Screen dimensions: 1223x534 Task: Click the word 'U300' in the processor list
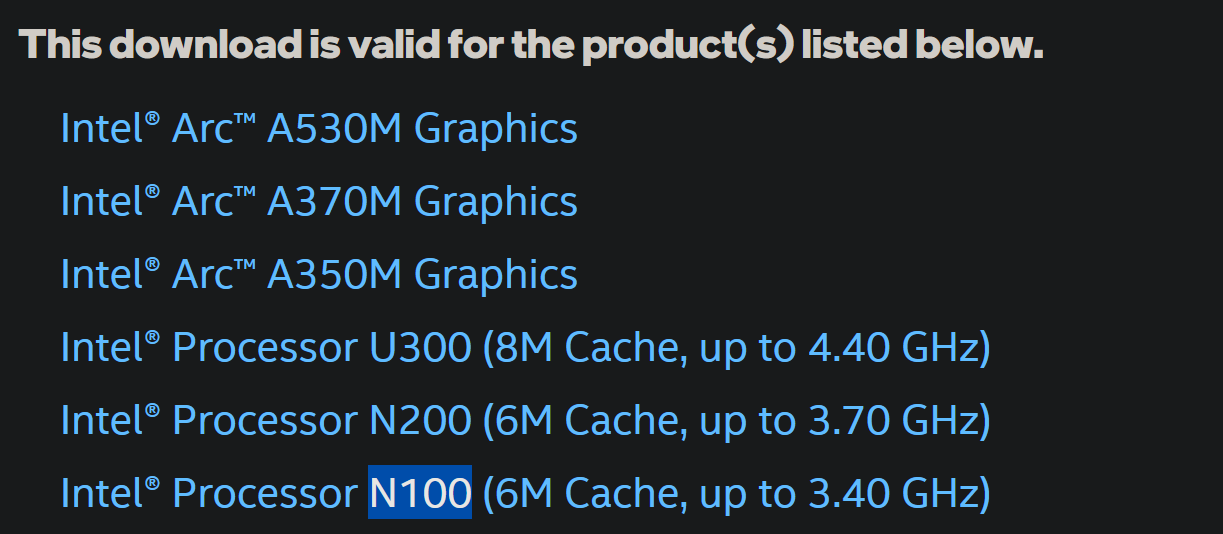coord(420,348)
